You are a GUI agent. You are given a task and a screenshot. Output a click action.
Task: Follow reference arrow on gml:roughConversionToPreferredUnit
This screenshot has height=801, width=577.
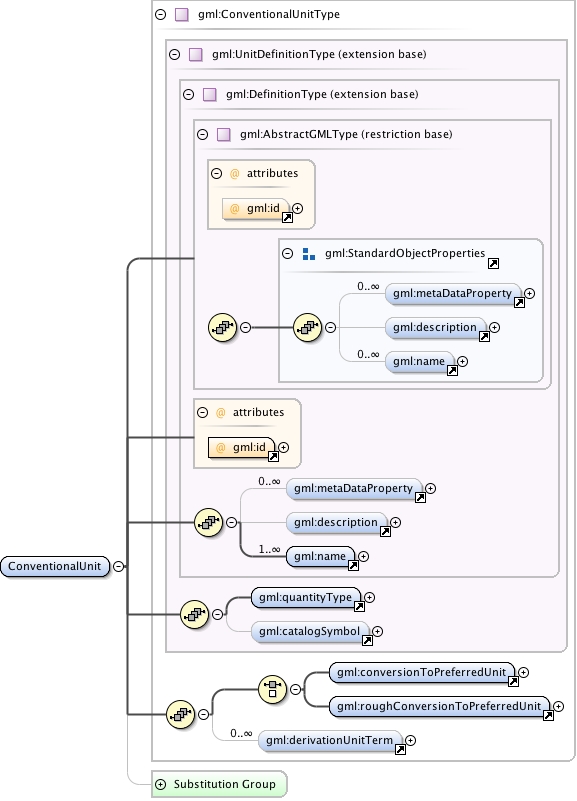548,715
